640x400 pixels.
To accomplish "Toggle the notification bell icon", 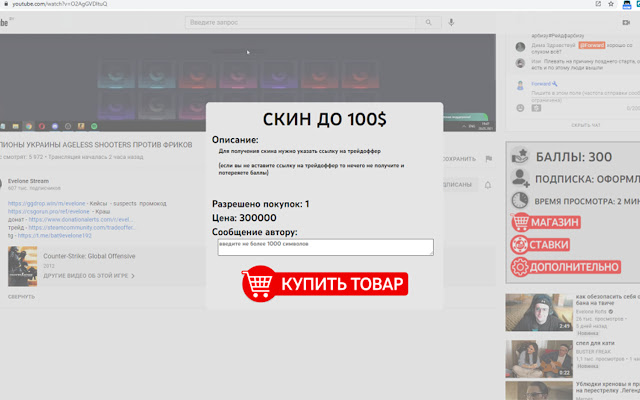I will [488, 185].
